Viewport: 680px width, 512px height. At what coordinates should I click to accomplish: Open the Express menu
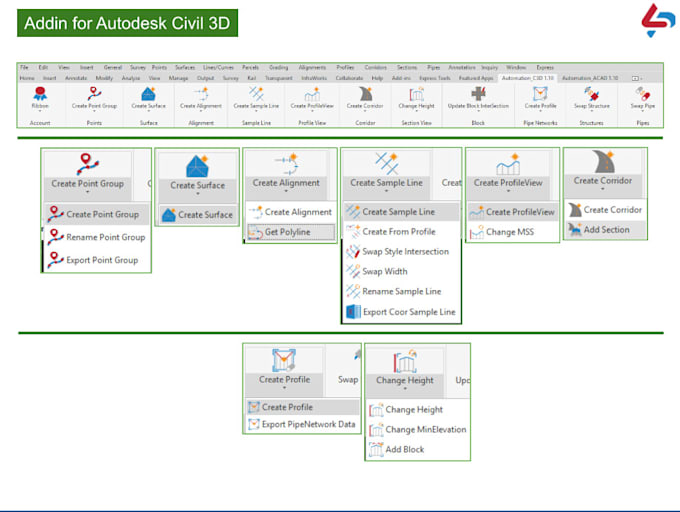(x=545, y=67)
